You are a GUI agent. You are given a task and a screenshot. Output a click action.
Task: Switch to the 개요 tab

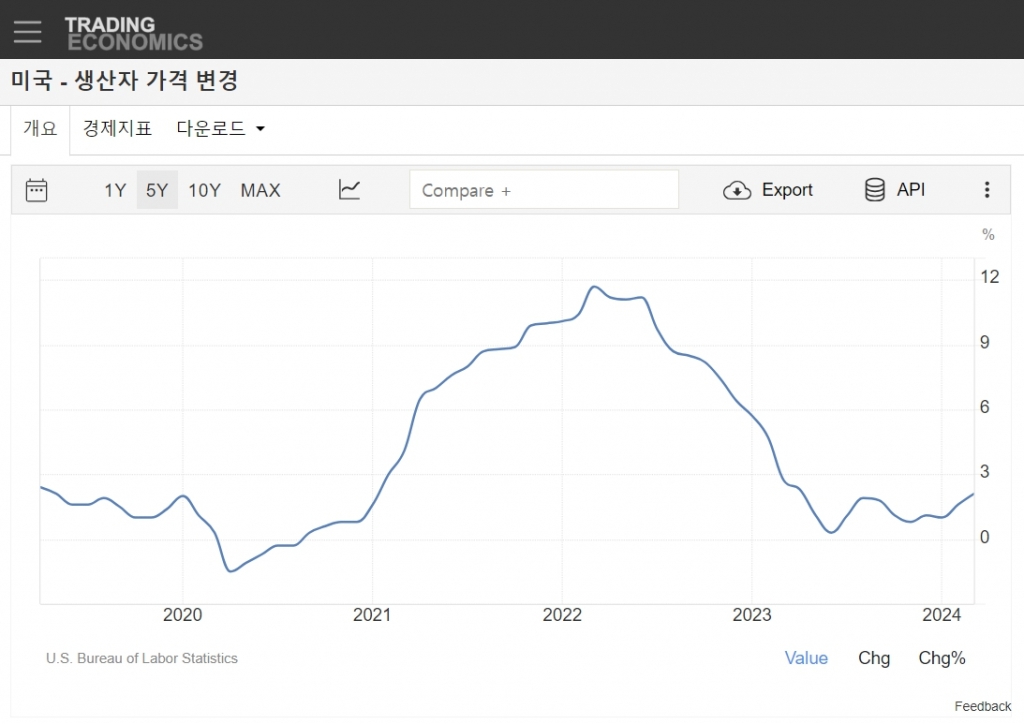coord(40,129)
